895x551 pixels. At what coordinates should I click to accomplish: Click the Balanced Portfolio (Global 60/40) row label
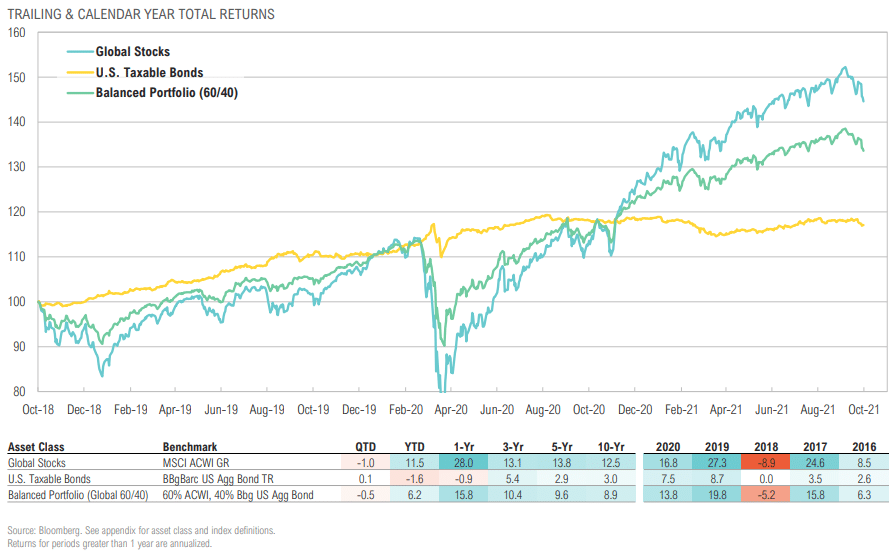78,495
